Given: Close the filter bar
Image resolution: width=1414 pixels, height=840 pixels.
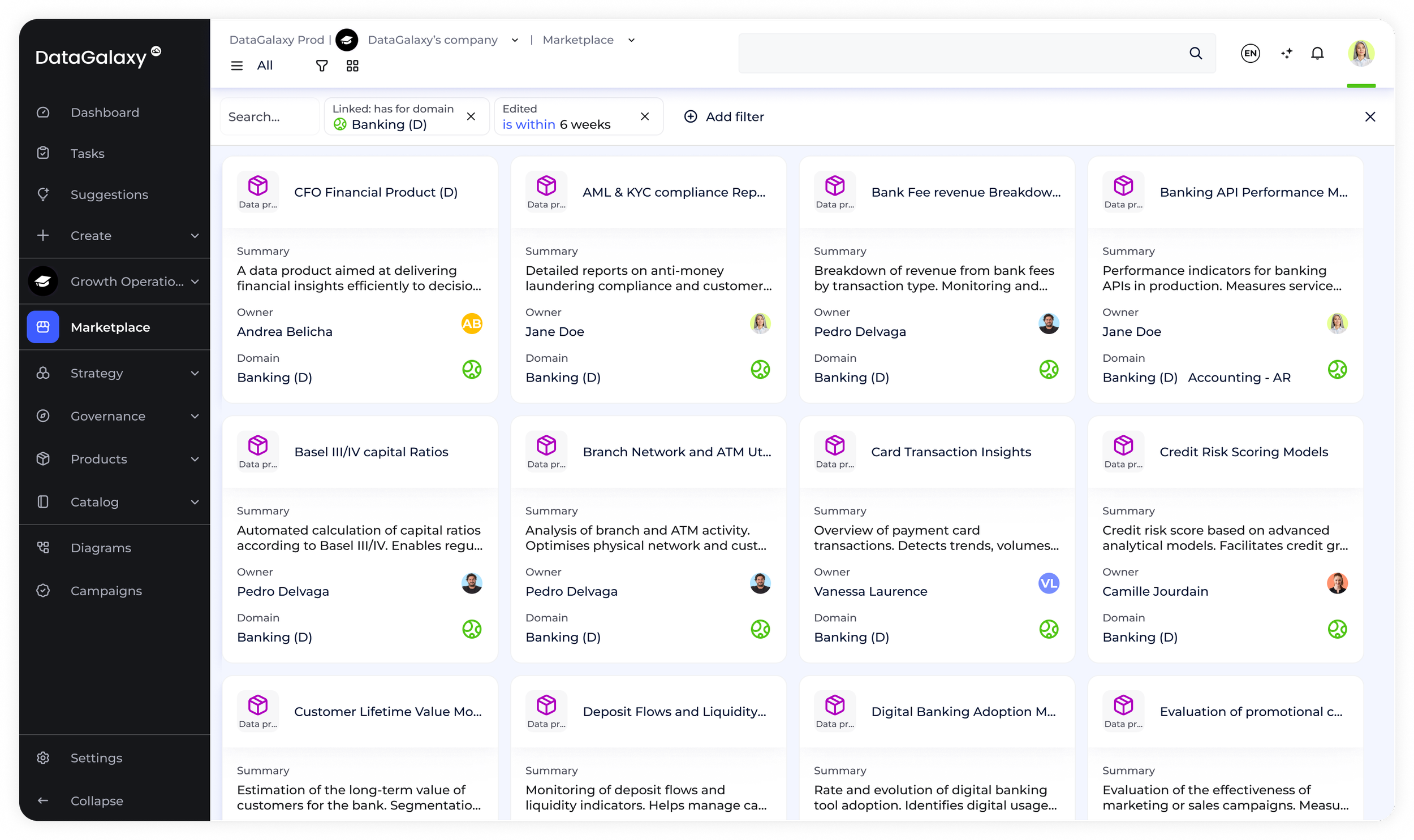Looking at the screenshot, I should tap(1369, 116).
